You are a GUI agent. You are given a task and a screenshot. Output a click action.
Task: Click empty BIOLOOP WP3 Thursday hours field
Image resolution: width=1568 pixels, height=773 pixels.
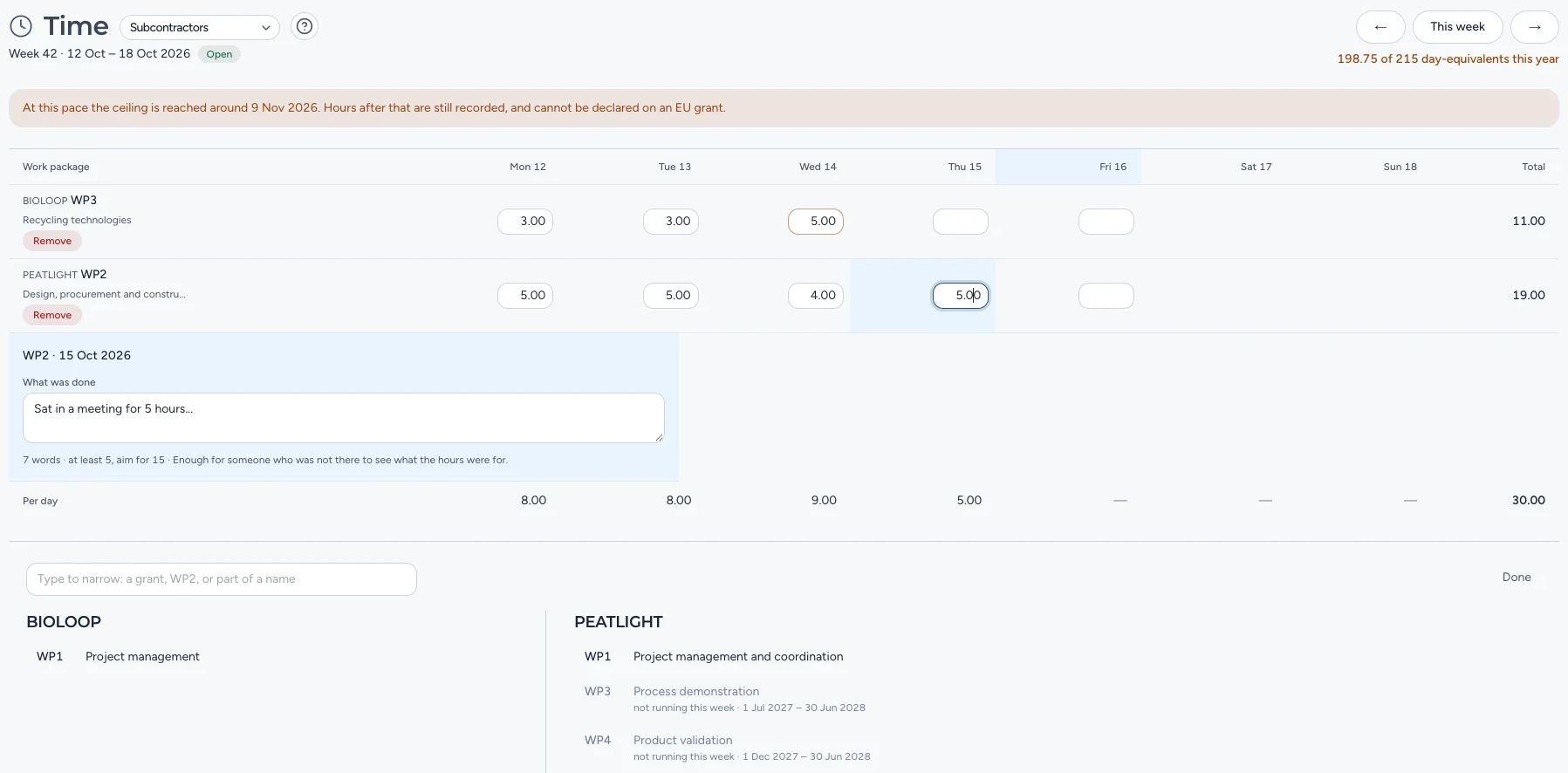click(961, 222)
